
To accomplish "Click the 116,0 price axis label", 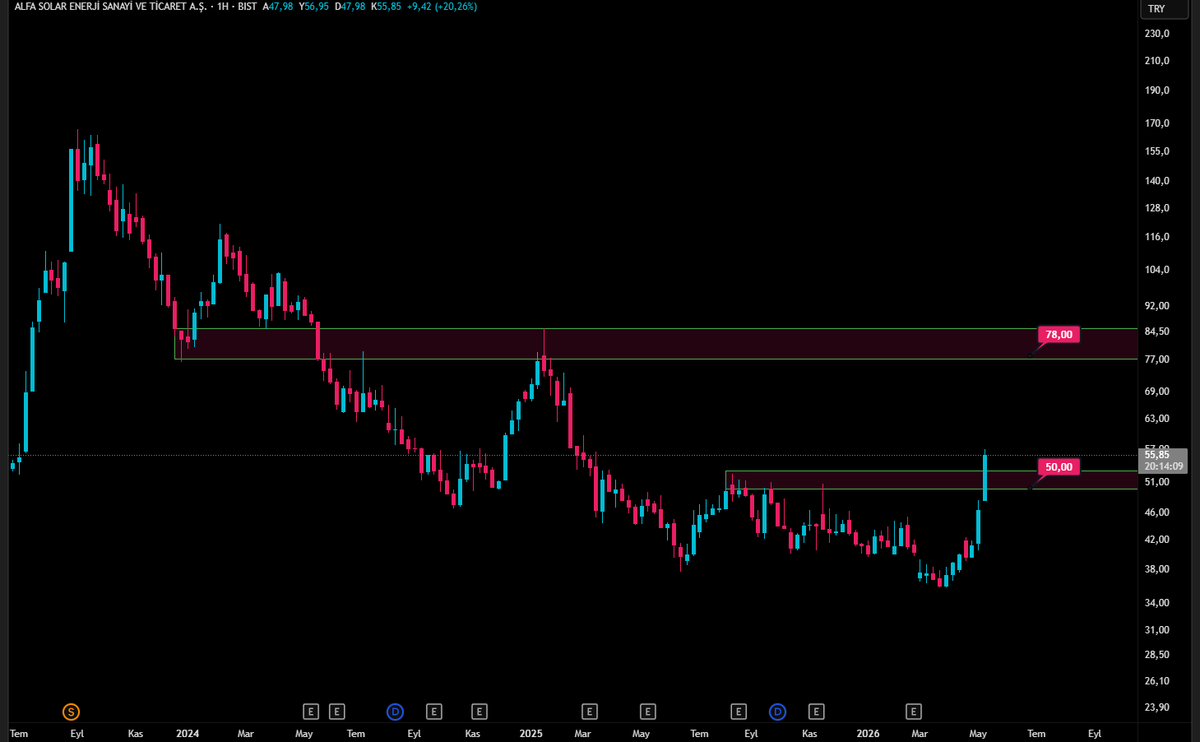I will [x=1157, y=237].
